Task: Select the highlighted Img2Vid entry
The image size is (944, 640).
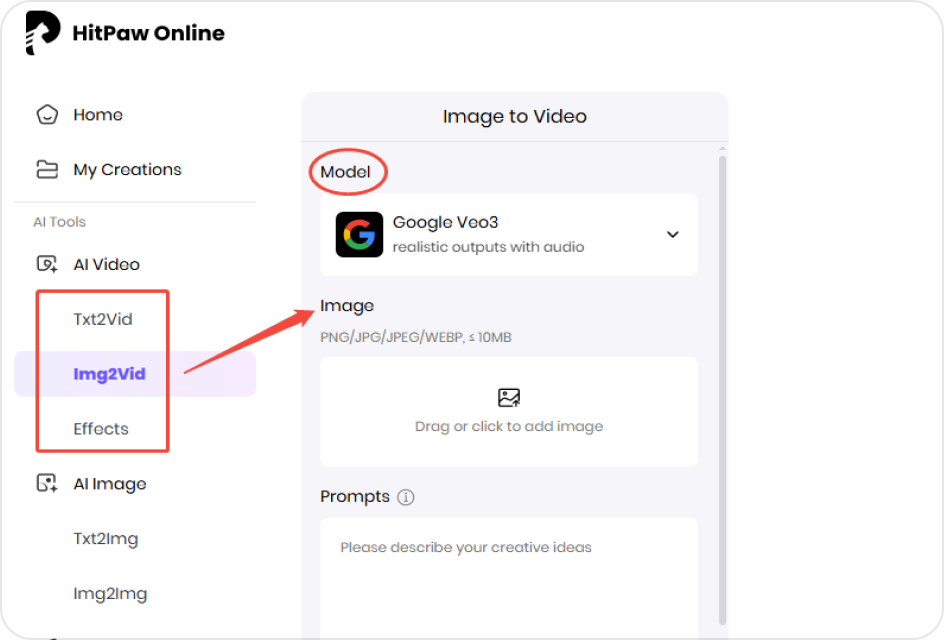Action: pyautogui.click(x=109, y=373)
